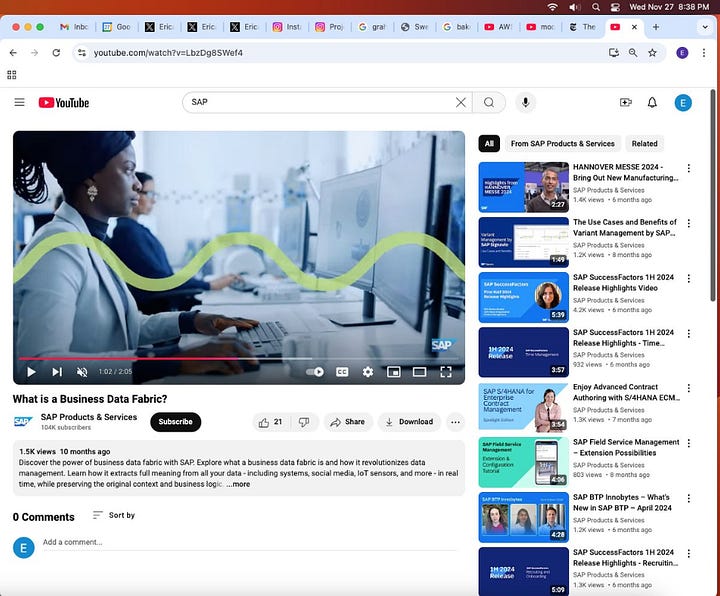Switch to the first Instagram tab

point(287,27)
